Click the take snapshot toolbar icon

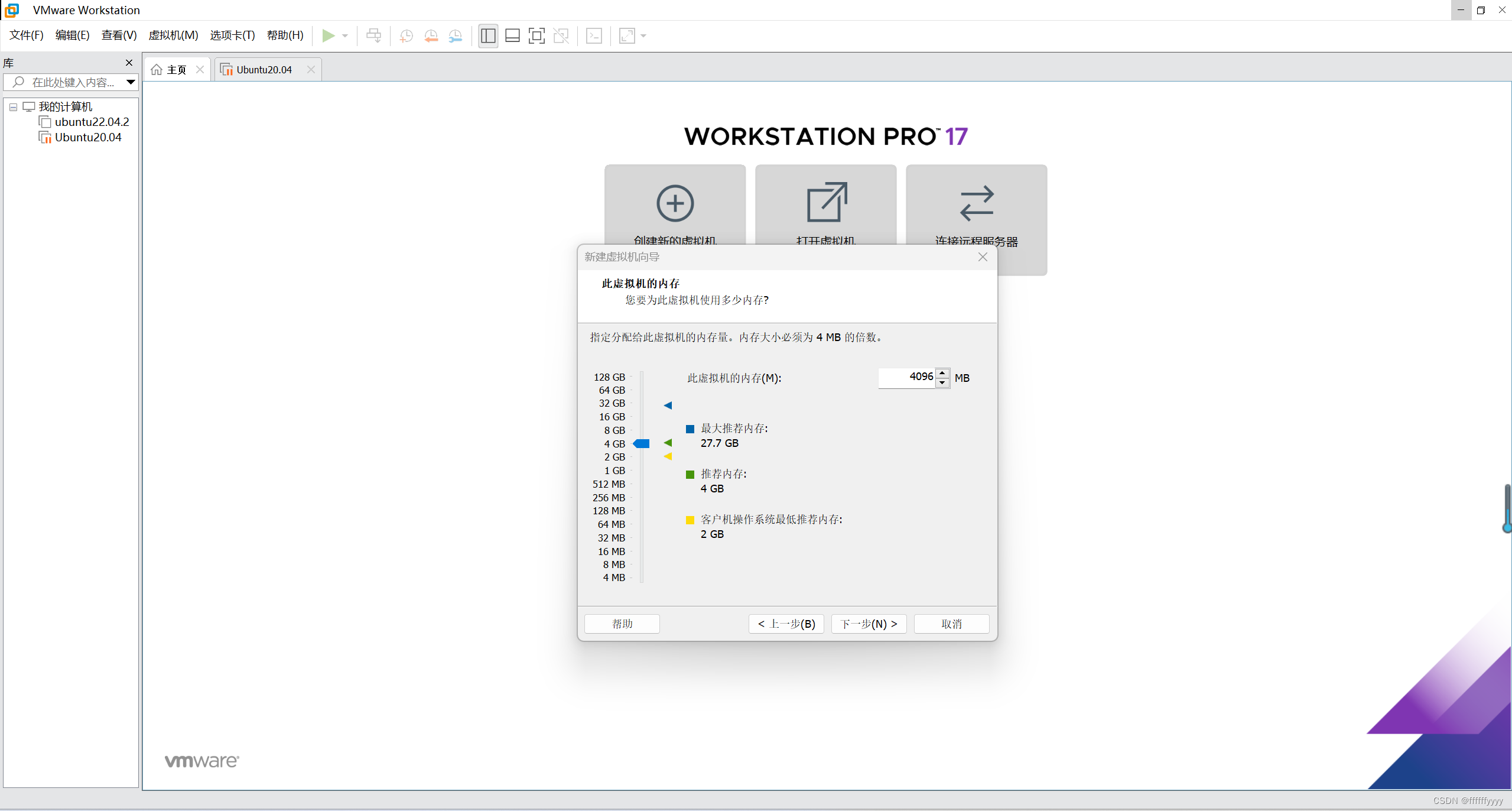(406, 36)
